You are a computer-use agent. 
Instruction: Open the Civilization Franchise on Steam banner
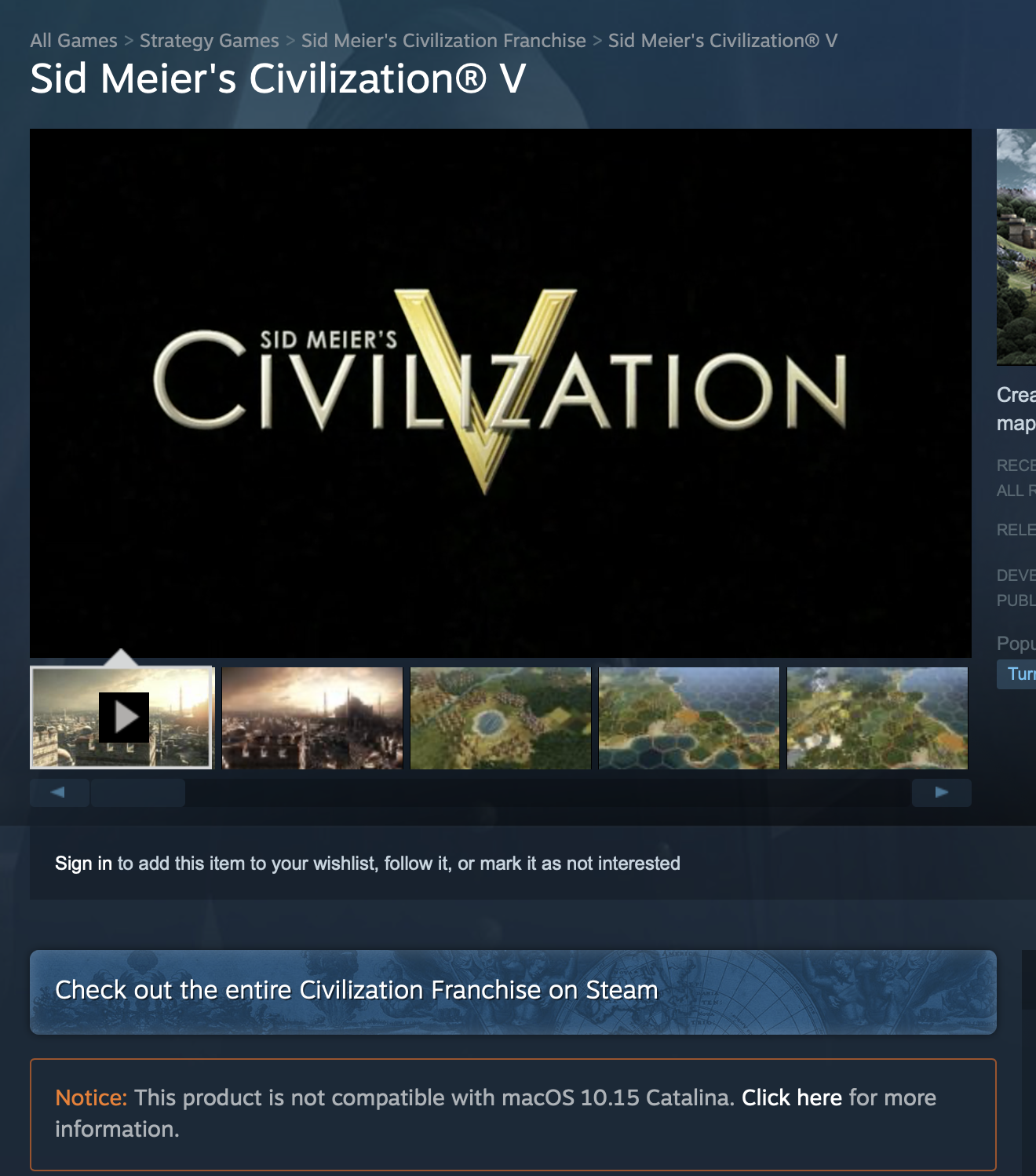(513, 992)
